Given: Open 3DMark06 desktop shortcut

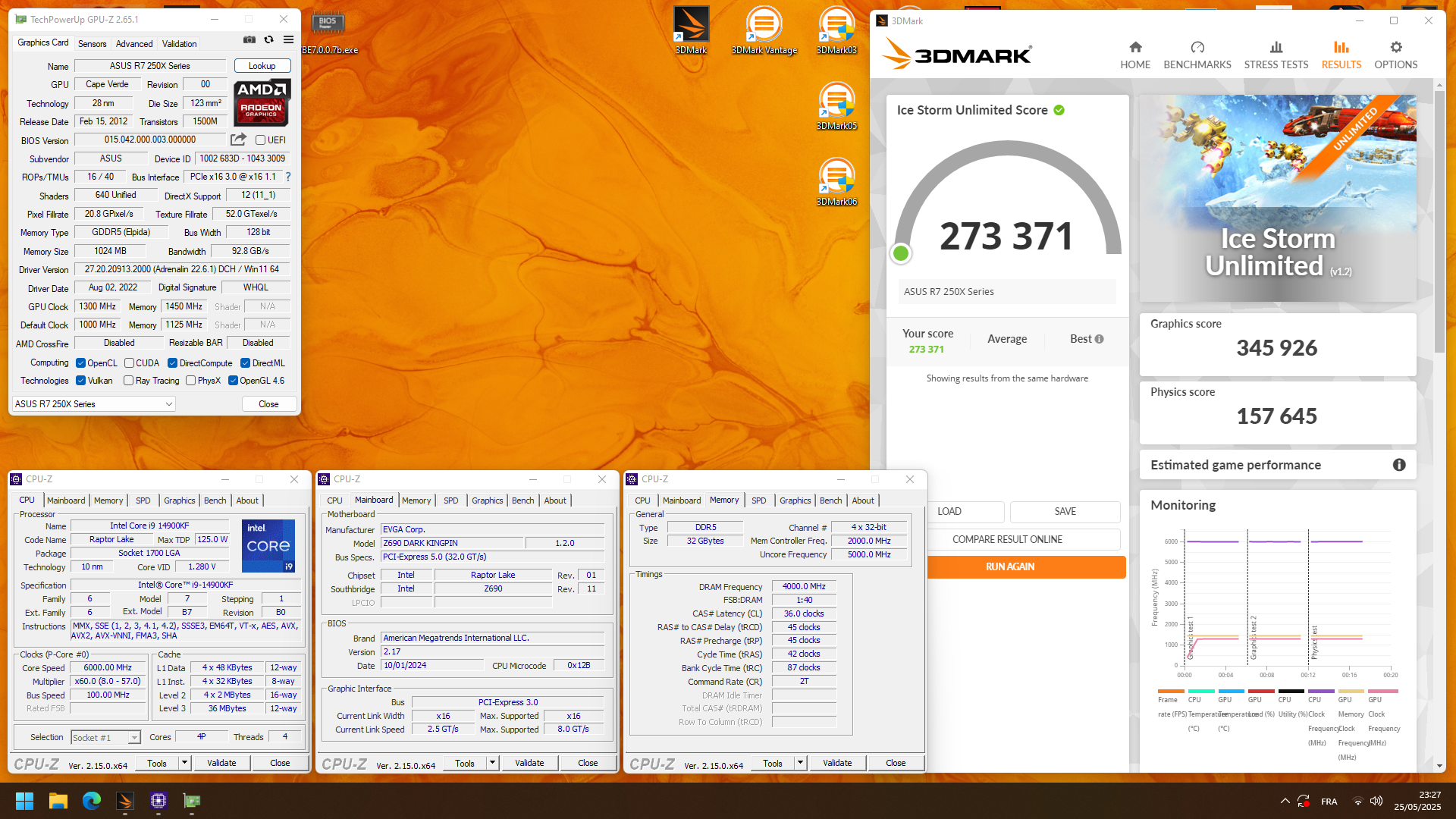Looking at the screenshot, I should [836, 182].
